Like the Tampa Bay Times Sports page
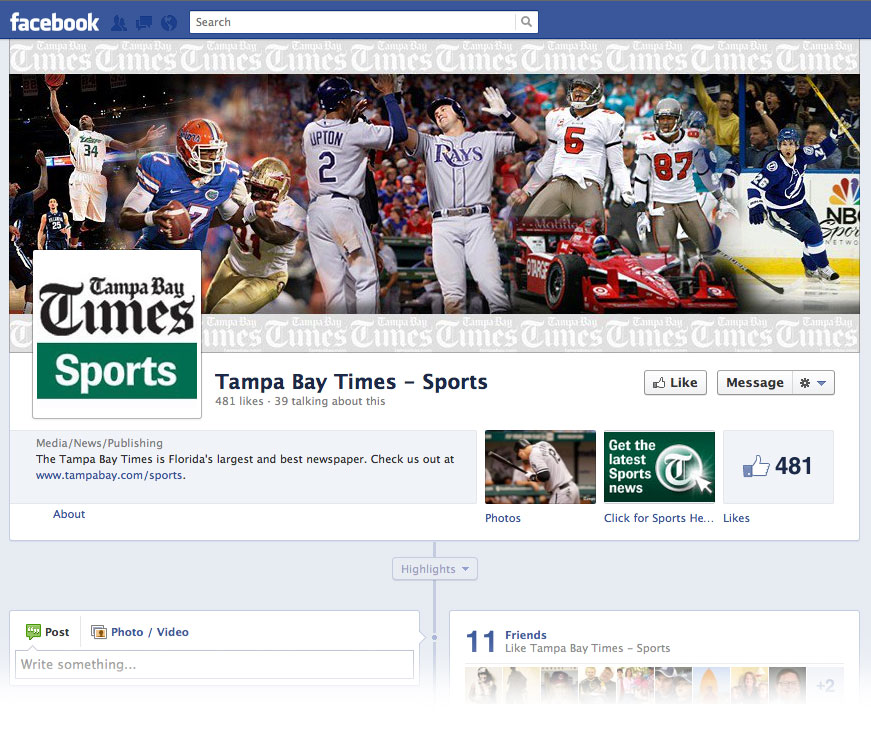 click(x=675, y=383)
